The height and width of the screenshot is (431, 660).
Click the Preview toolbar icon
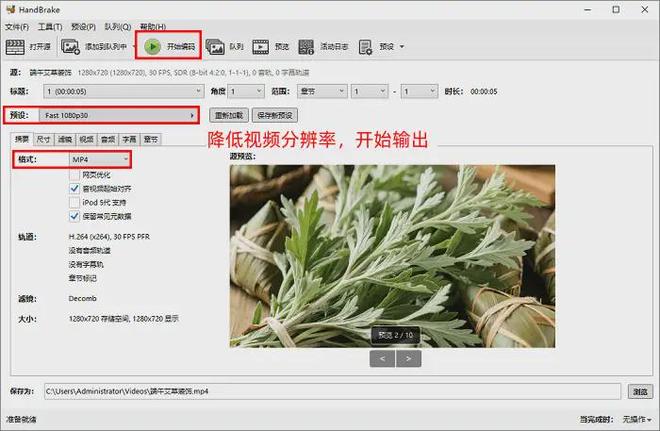260,46
